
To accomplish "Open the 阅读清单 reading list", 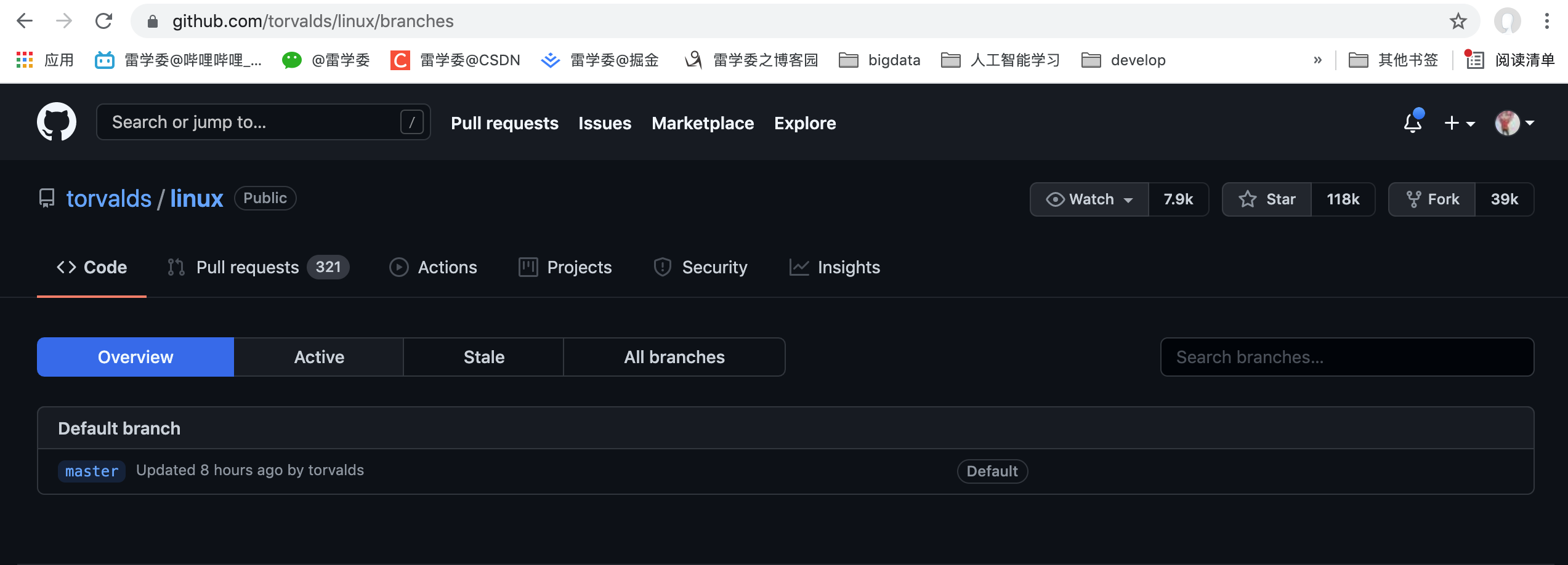I will click(x=1509, y=60).
